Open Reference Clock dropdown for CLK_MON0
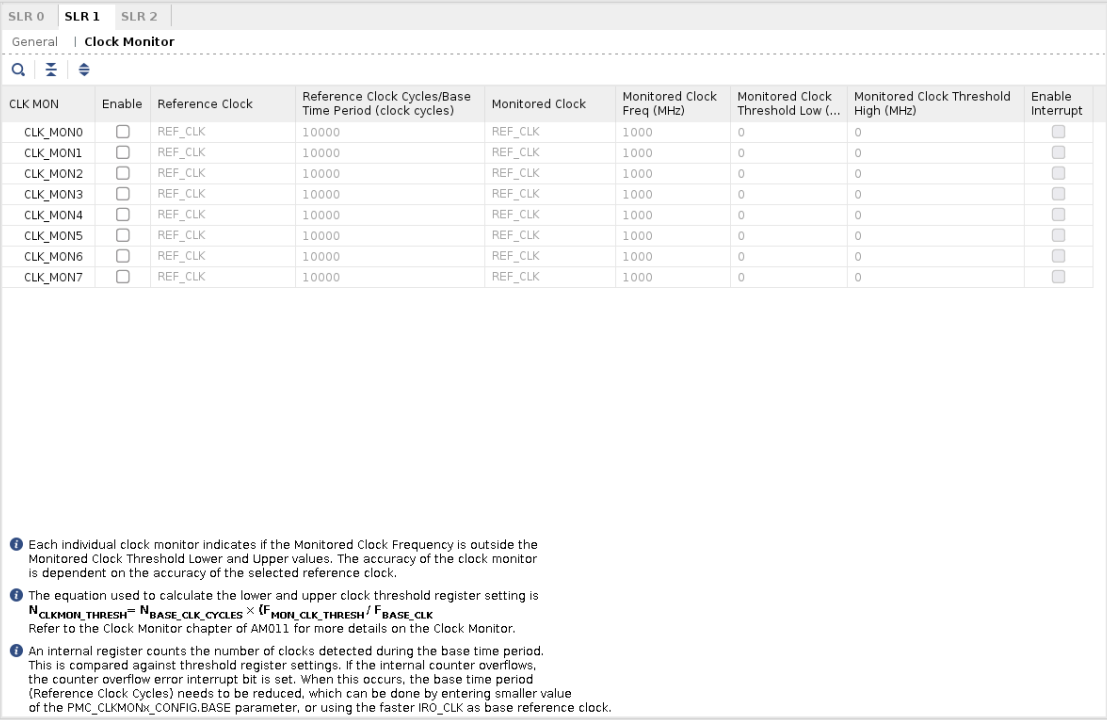This screenshot has width=1107, height=720. click(x=222, y=131)
